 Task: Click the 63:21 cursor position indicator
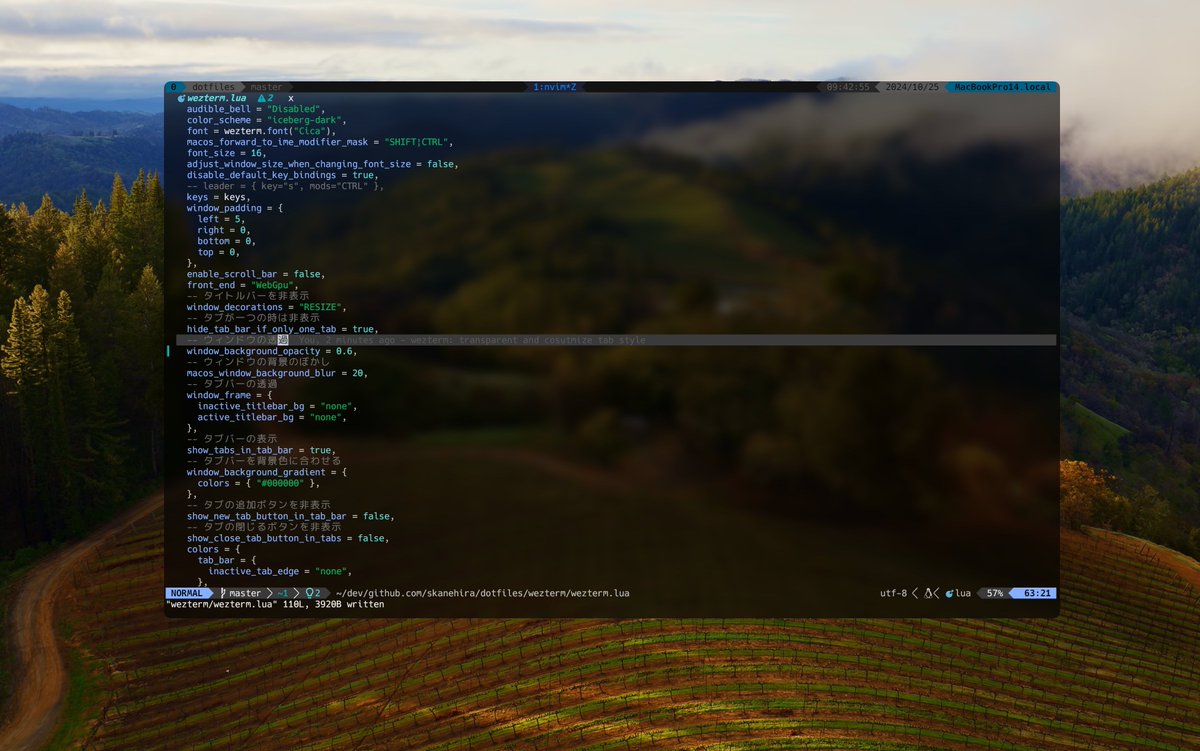tap(1036, 593)
